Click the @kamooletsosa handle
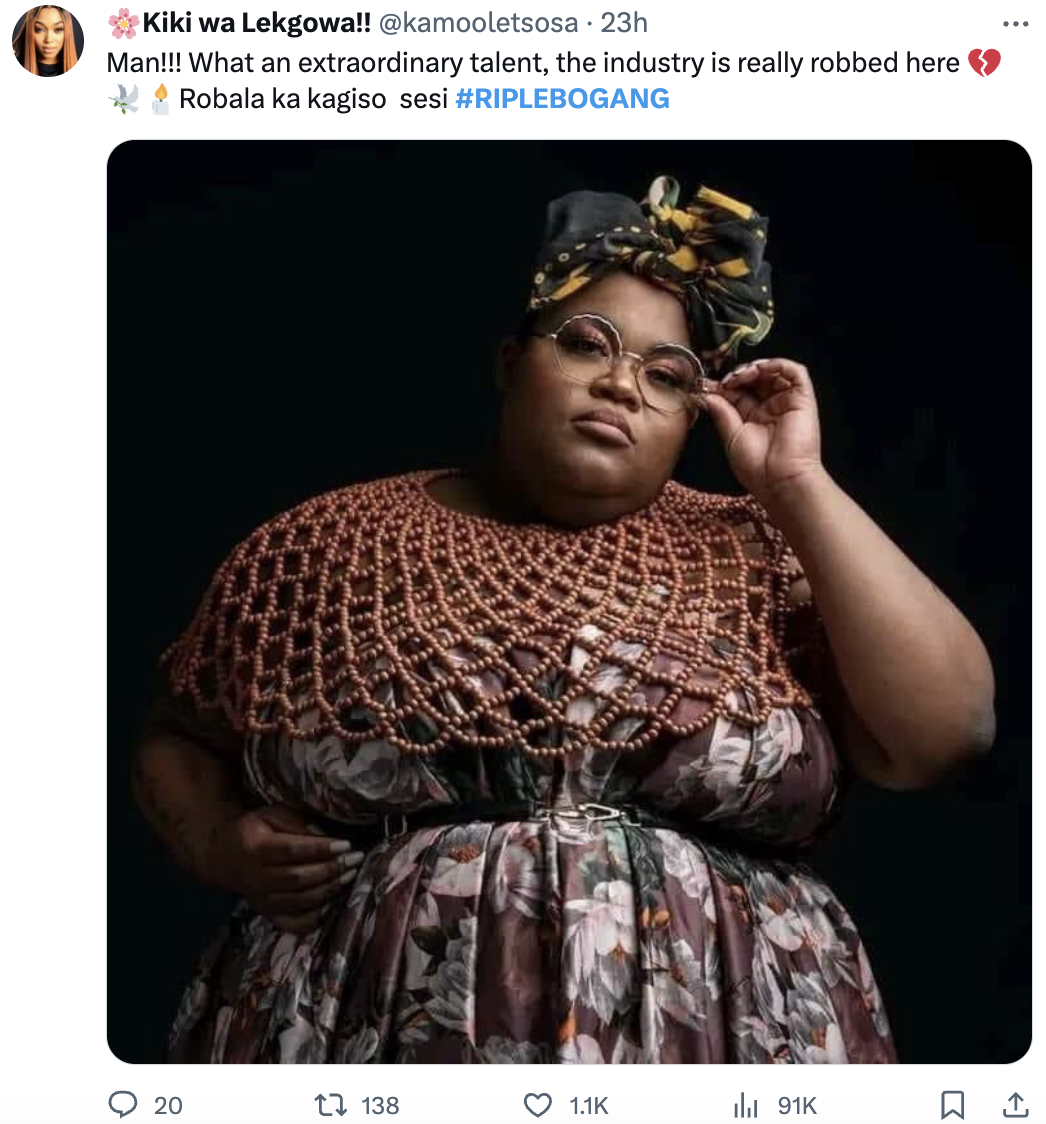 tap(478, 23)
